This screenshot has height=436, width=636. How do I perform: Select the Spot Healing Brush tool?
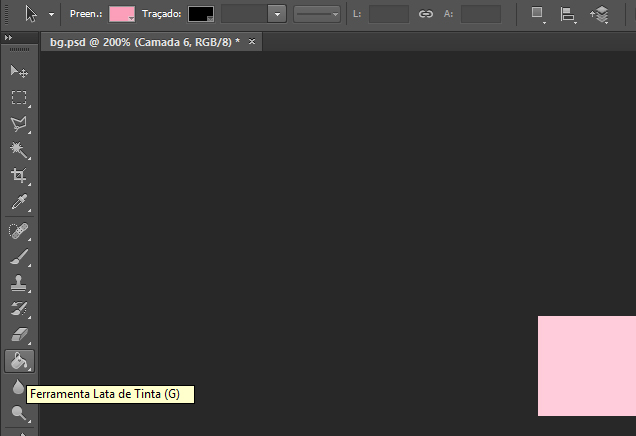point(19,232)
